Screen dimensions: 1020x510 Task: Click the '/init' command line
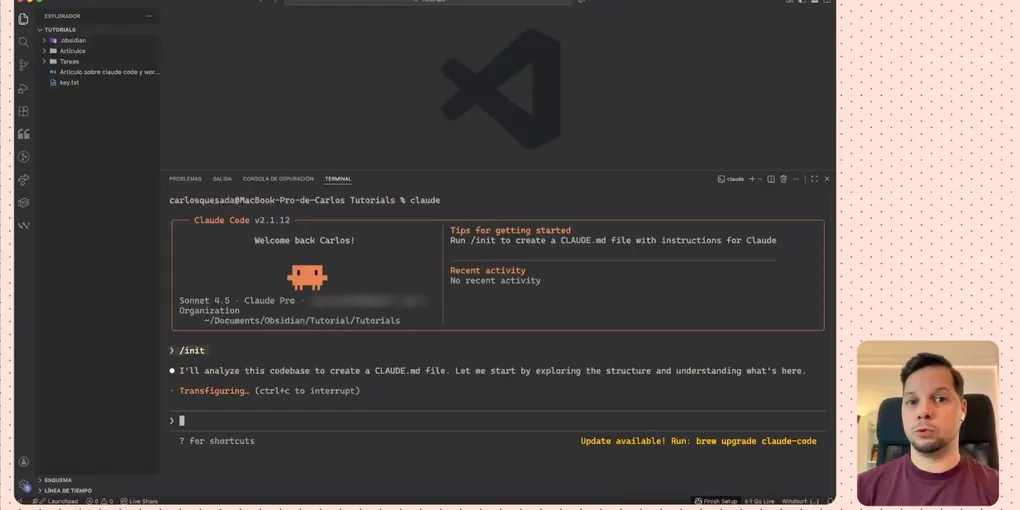coord(187,351)
